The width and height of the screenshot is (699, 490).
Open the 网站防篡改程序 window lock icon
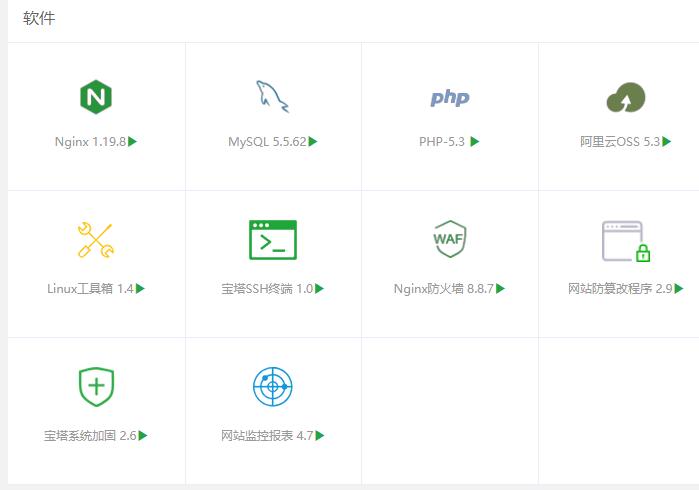pos(626,241)
